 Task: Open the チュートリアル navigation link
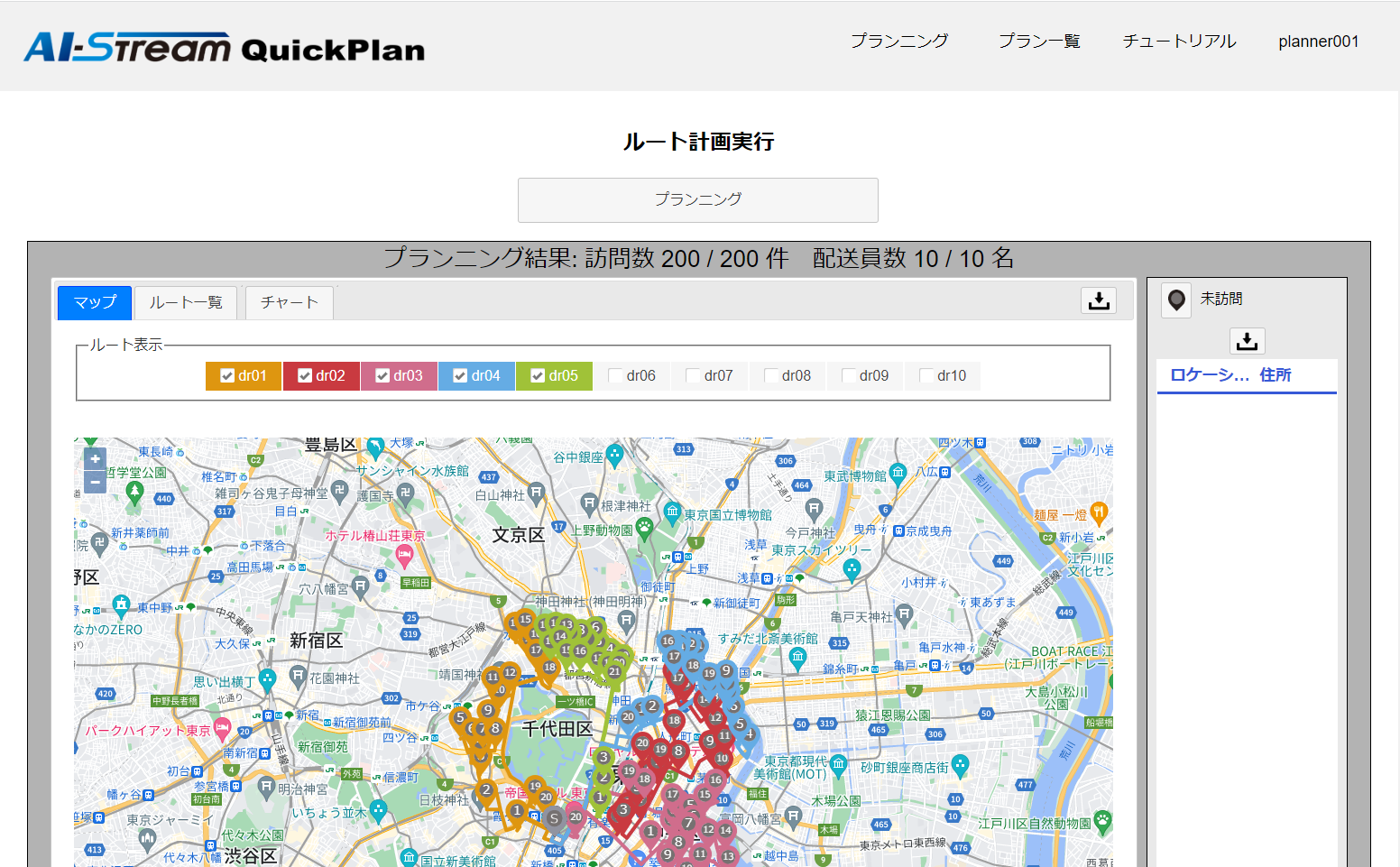[x=1178, y=42]
